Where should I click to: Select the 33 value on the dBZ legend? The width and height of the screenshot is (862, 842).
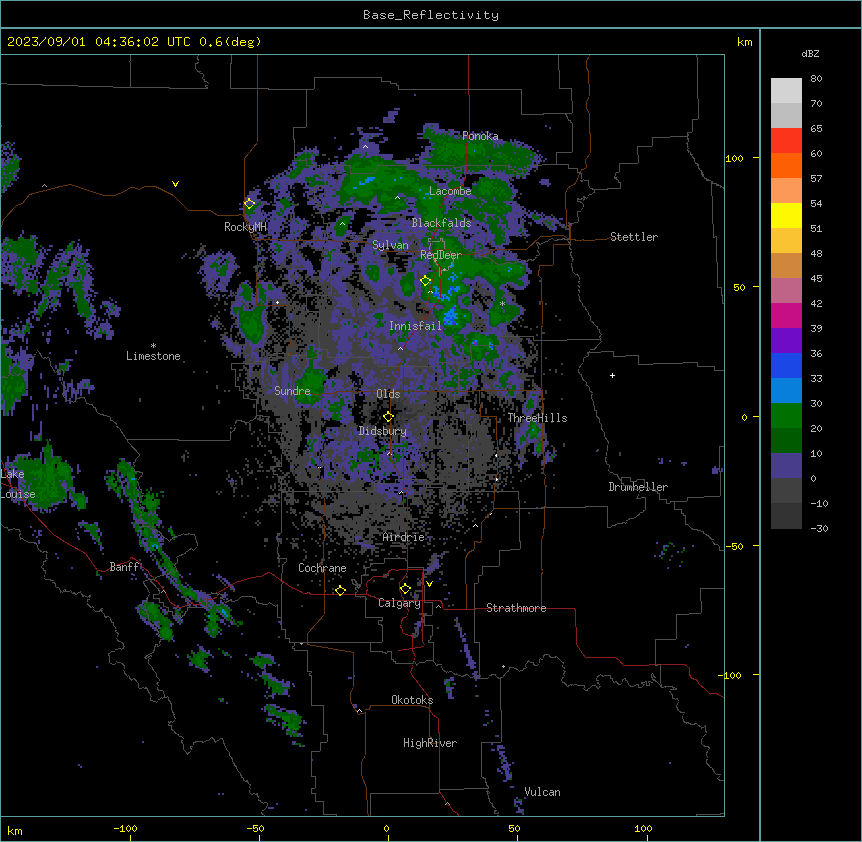pyautogui.click(x=816, y=379)
